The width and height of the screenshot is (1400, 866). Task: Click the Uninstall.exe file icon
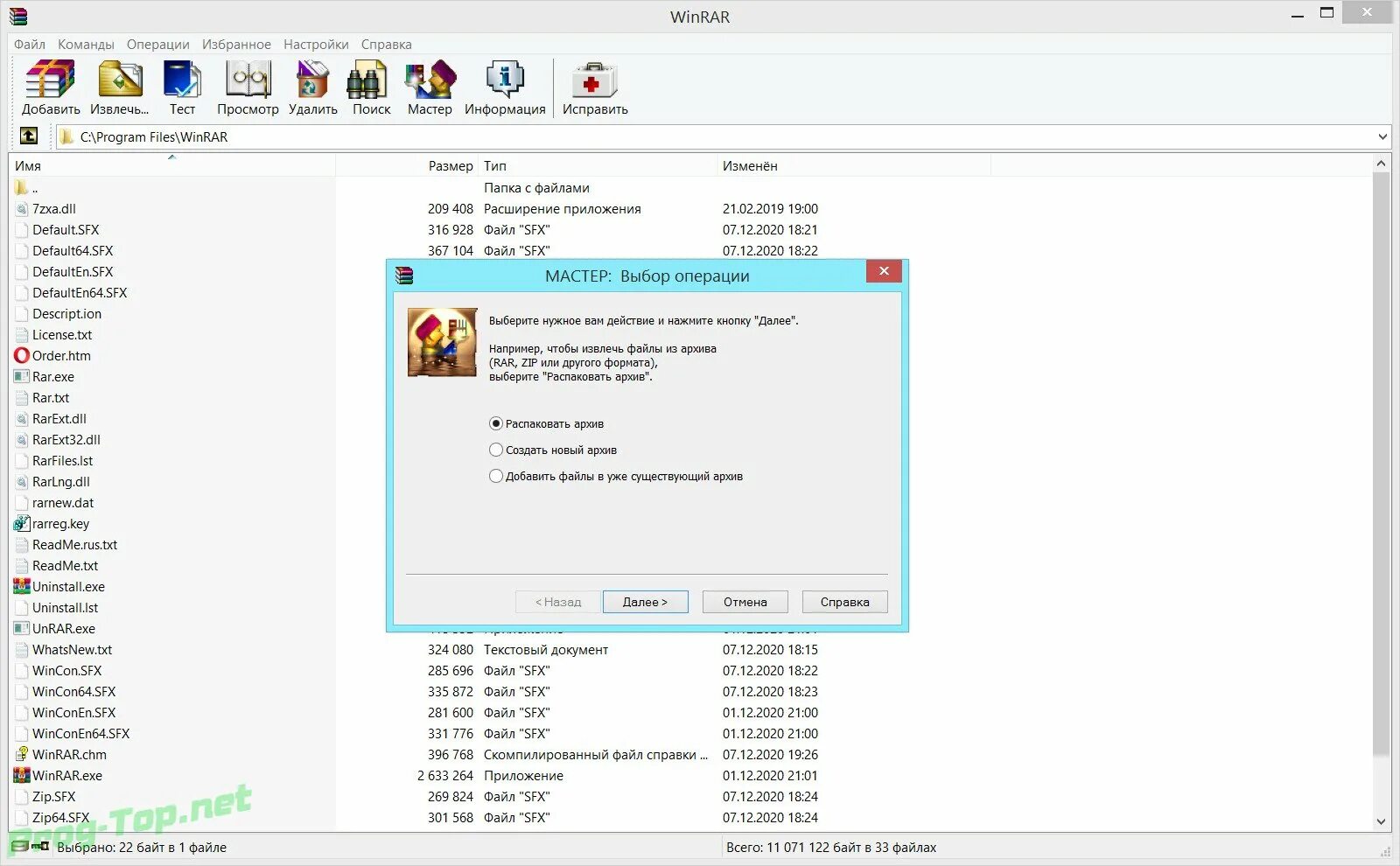click(22, 587)
